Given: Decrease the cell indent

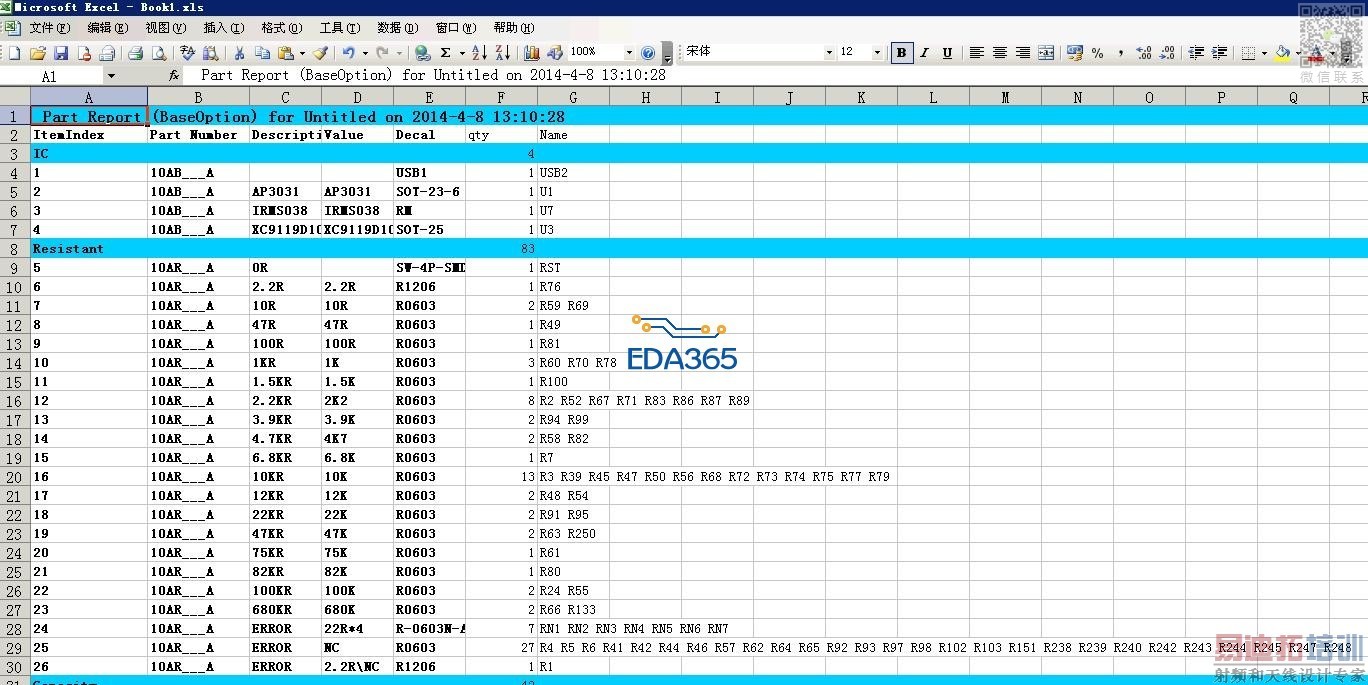Looking at the screenshot, I should point(1195,52).
